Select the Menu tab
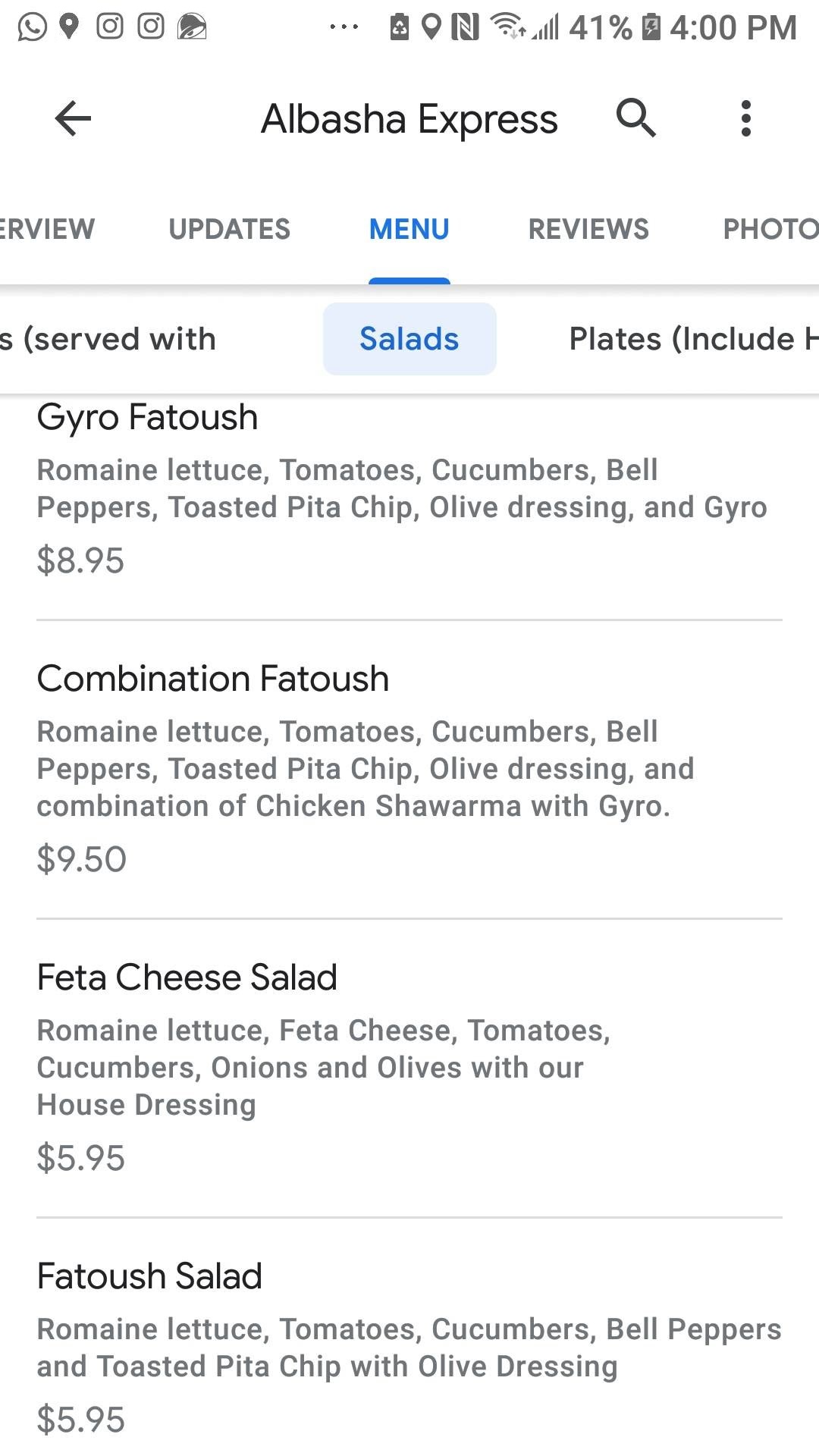The image size is (819, 1456). pos(409,229)
